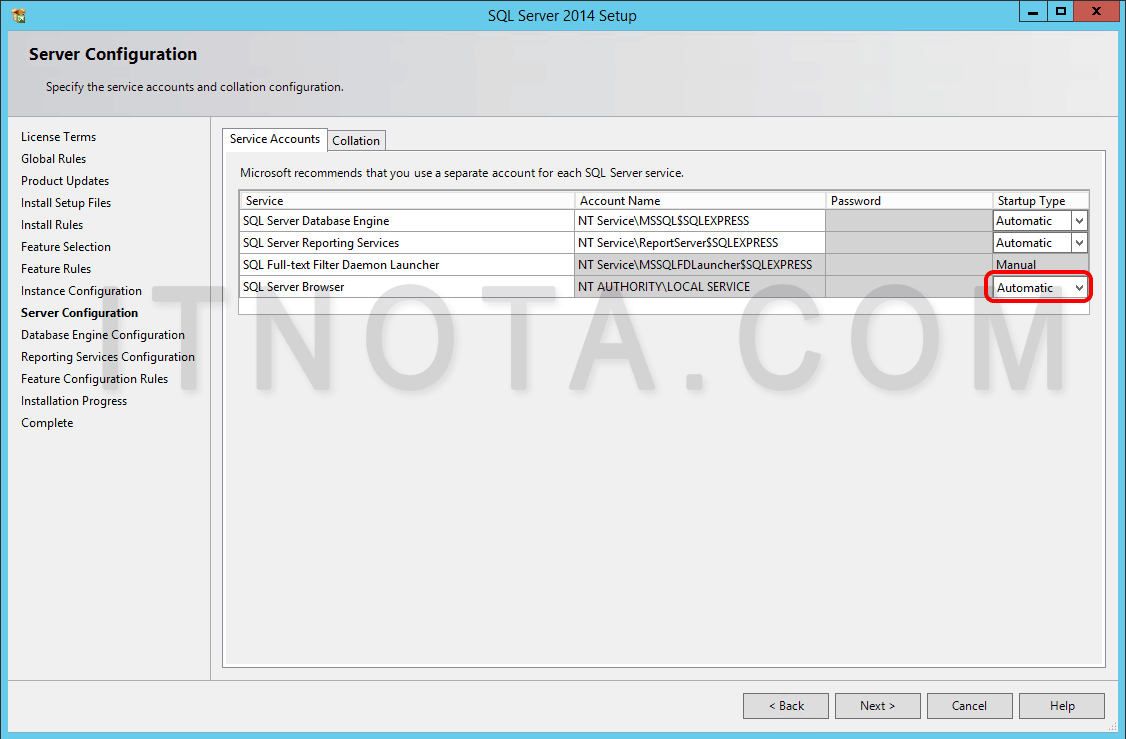
Task: Click the Back button
Action: click(785, 705)
